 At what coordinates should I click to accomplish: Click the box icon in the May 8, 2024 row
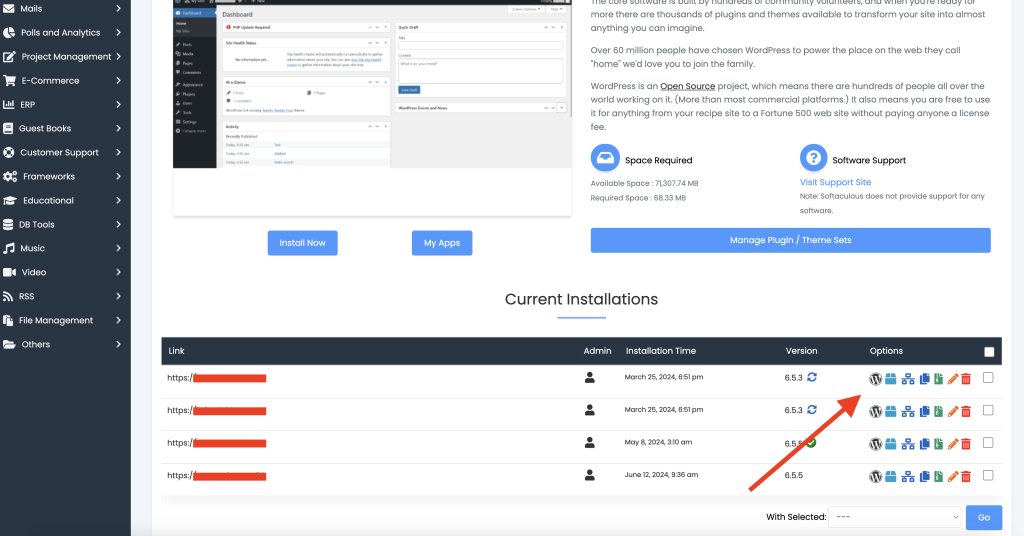891,444
